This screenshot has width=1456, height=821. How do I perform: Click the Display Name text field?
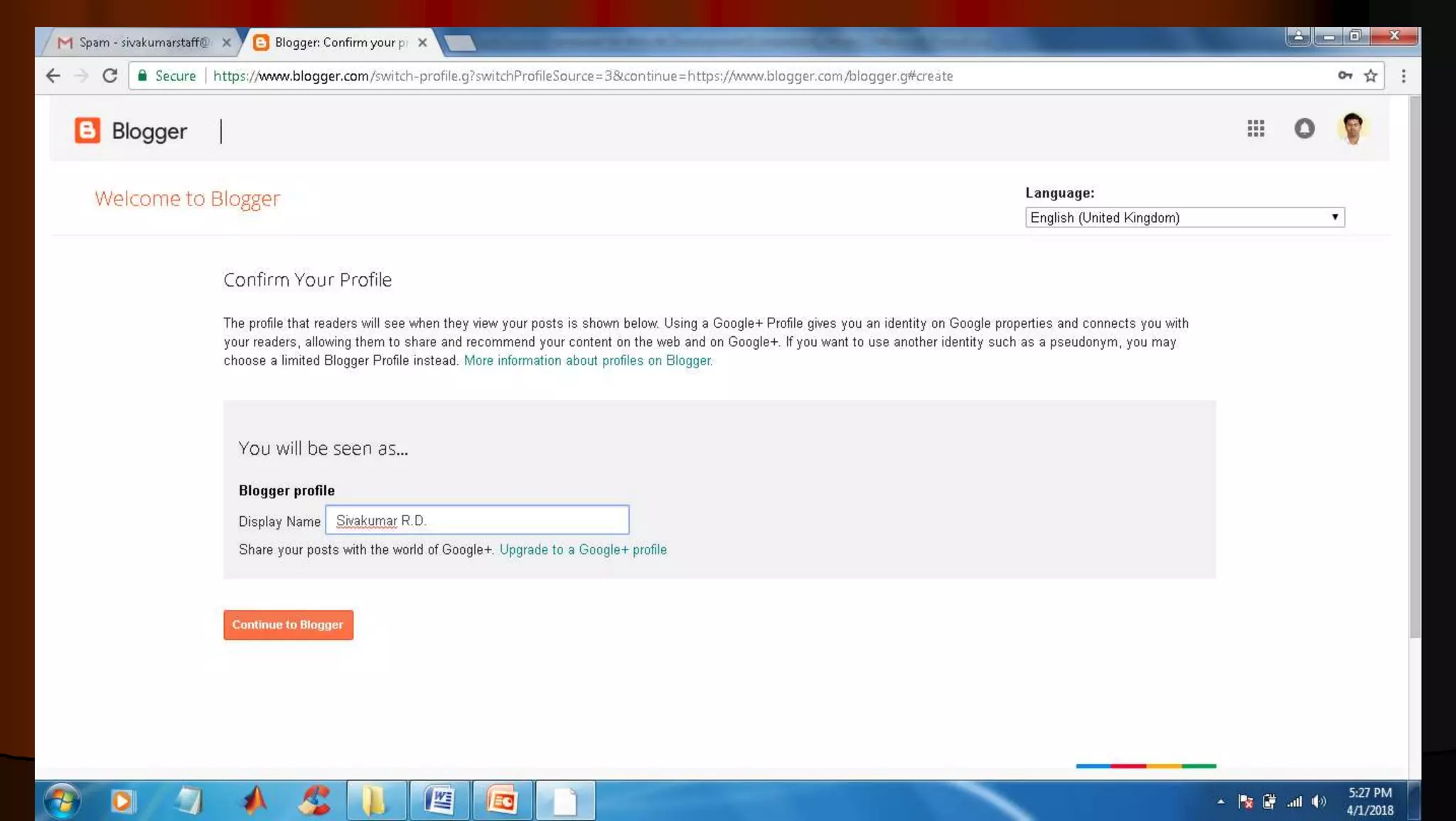pyautogui.click(x=477, y=520)
